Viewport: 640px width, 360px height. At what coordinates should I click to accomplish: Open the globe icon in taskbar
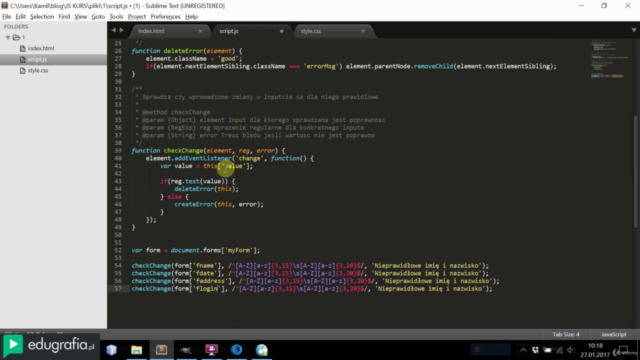coord(262,350)
